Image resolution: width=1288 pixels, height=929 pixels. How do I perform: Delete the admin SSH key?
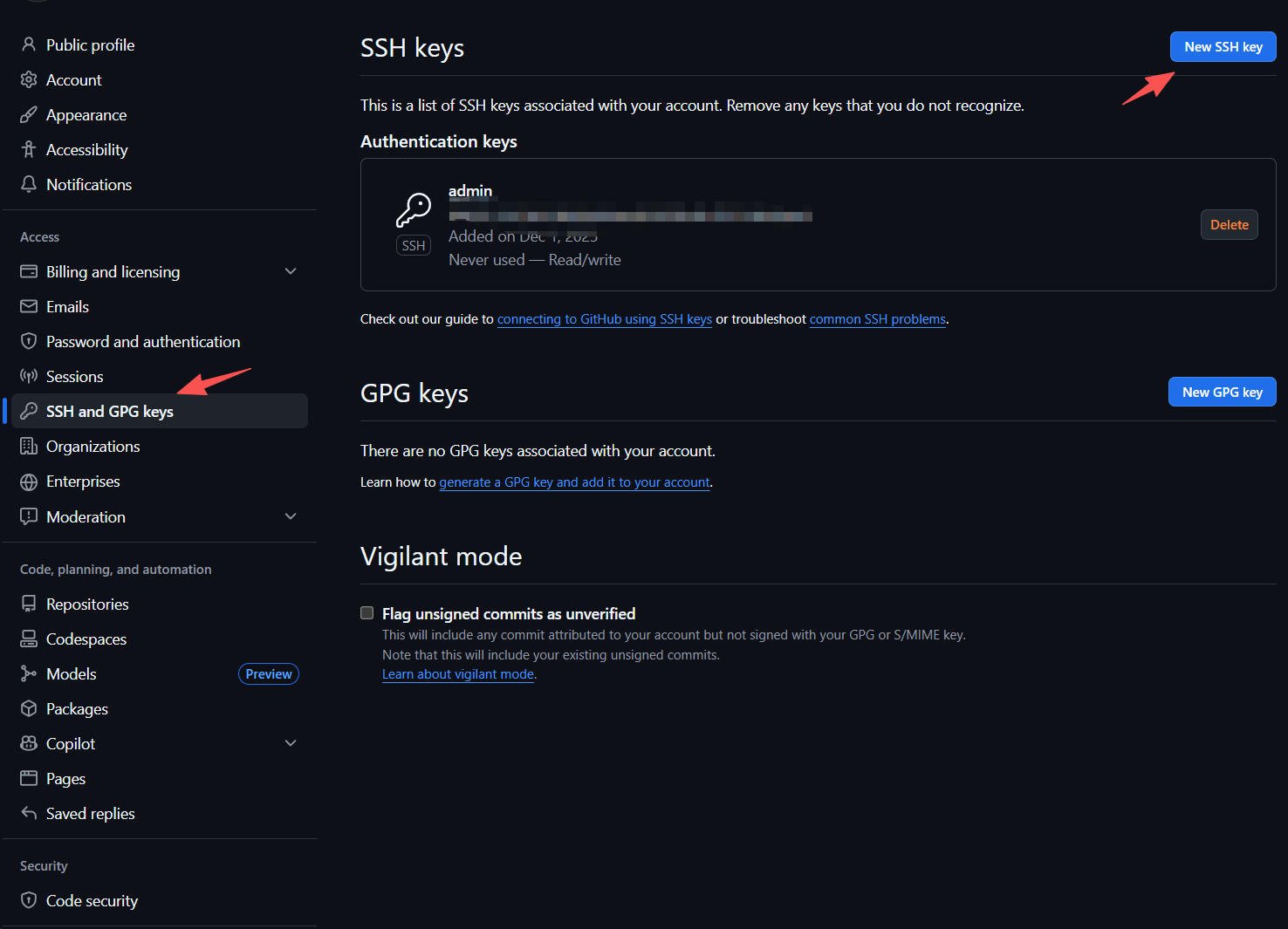point(1229,224)
